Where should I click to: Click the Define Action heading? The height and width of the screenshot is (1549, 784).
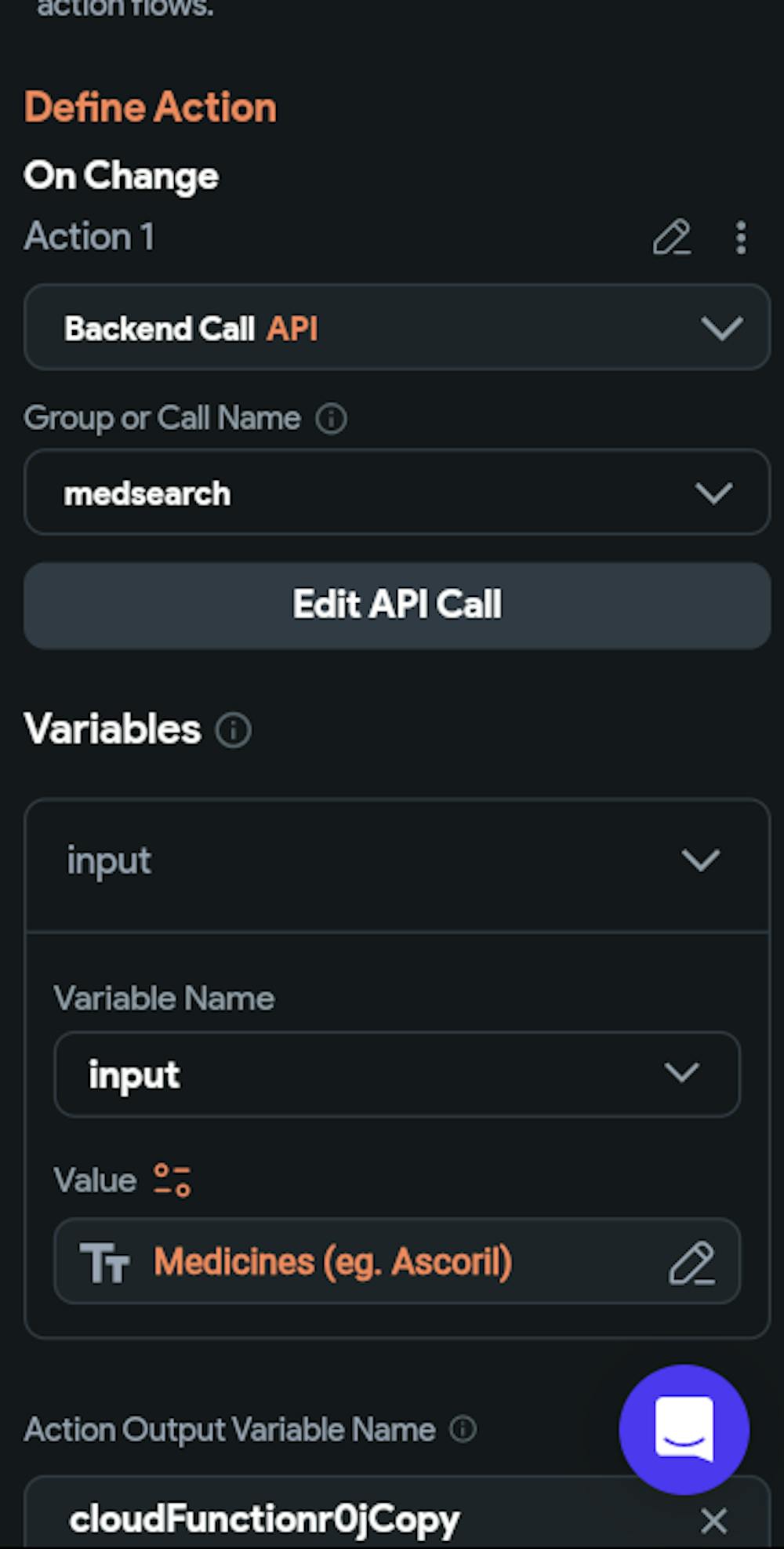(x=151, y=107)
